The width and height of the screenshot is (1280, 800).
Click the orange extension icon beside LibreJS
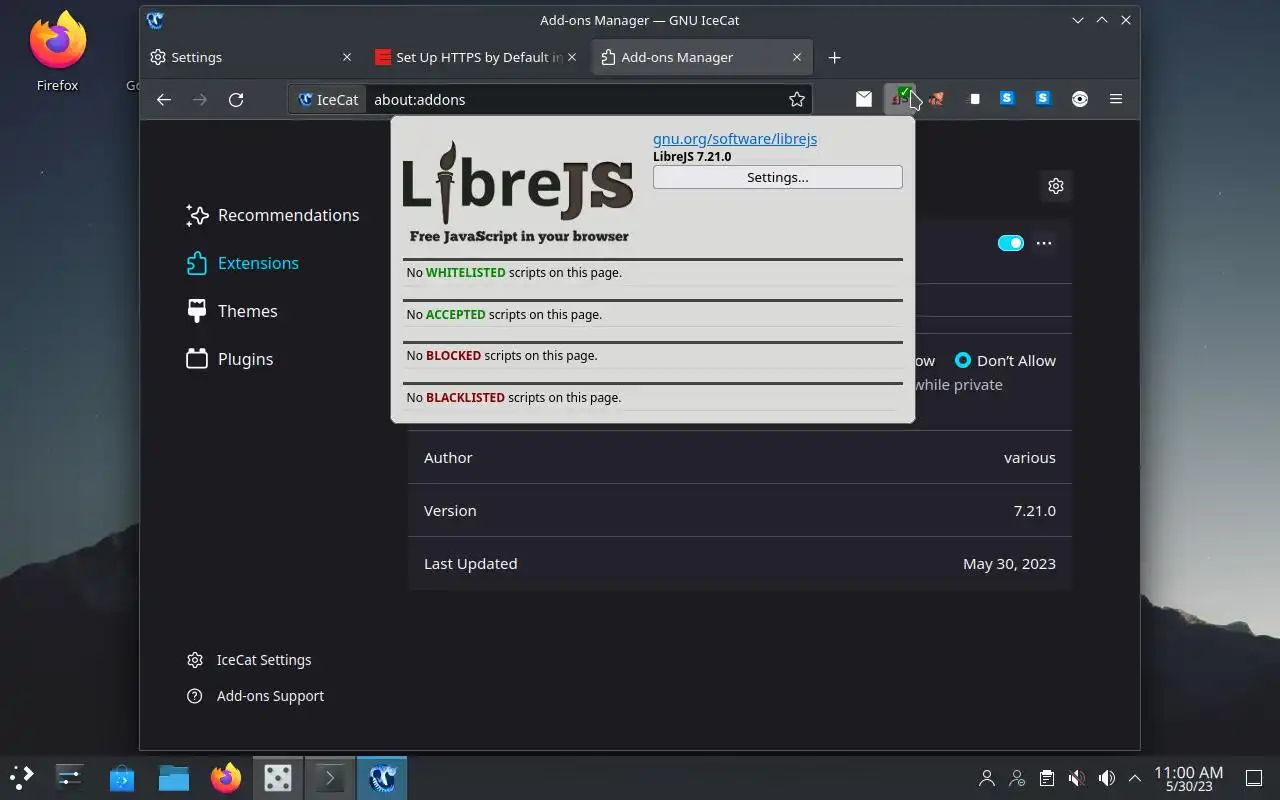(x=936, y=99)
